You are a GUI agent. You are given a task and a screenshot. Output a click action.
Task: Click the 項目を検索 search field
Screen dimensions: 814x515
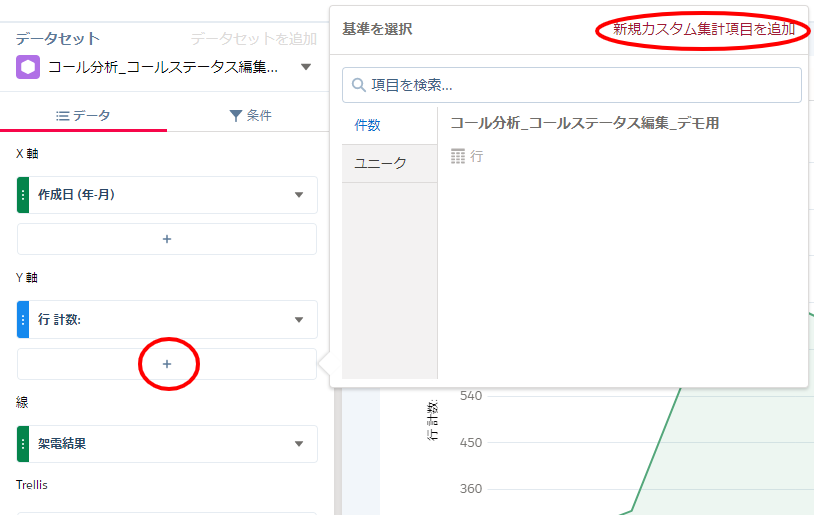[580, 85]
